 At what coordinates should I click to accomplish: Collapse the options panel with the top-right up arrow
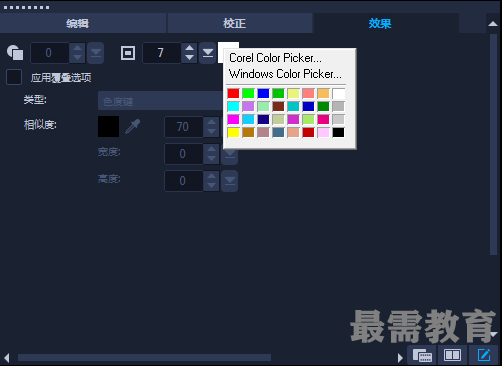click(493, 23)
